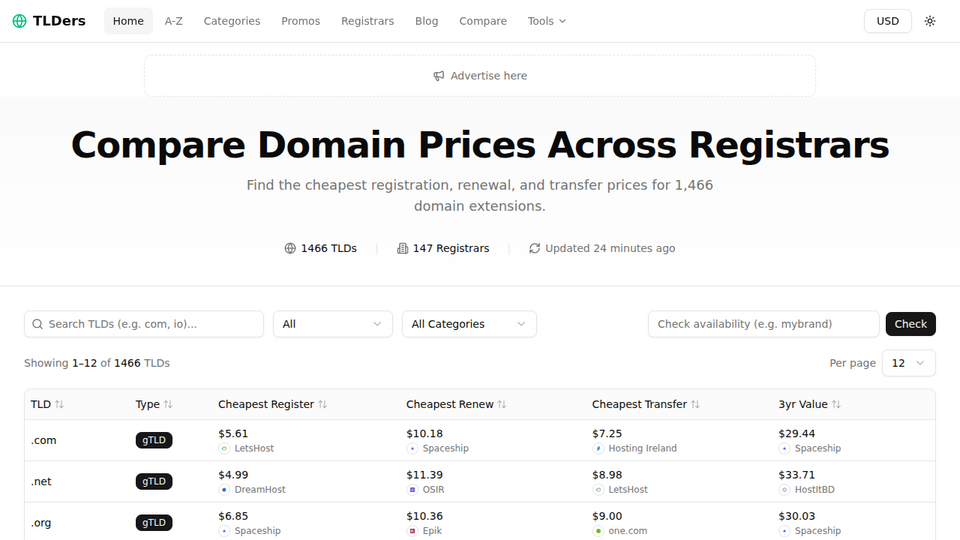Click the Spaceship icon in the .org register cell
The height and width of the screenshot is (540, 960).
[224, 531]
